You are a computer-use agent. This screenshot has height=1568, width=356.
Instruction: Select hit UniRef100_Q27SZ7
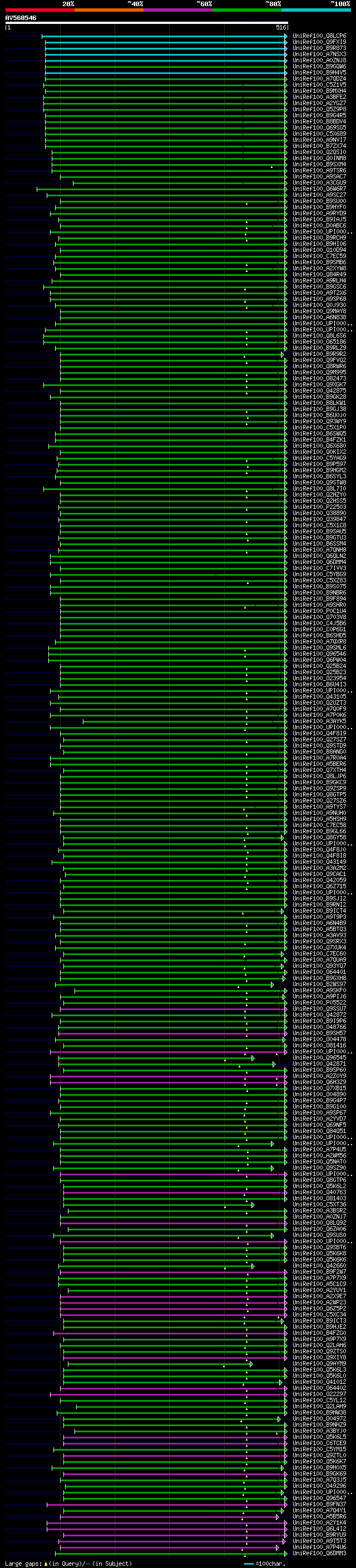[x=319, y=740]
